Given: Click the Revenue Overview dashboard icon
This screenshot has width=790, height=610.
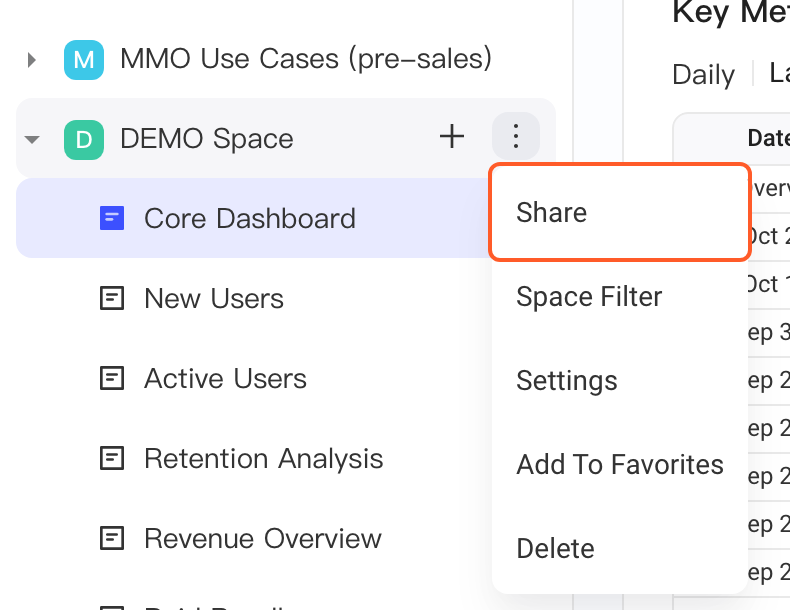Looking at the screenshot, I should pos(112,538).
